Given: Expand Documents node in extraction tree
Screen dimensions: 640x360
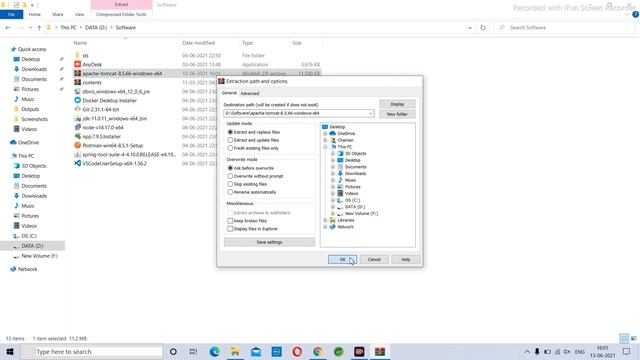Looking at the screenshot, I should pos(333,167).
